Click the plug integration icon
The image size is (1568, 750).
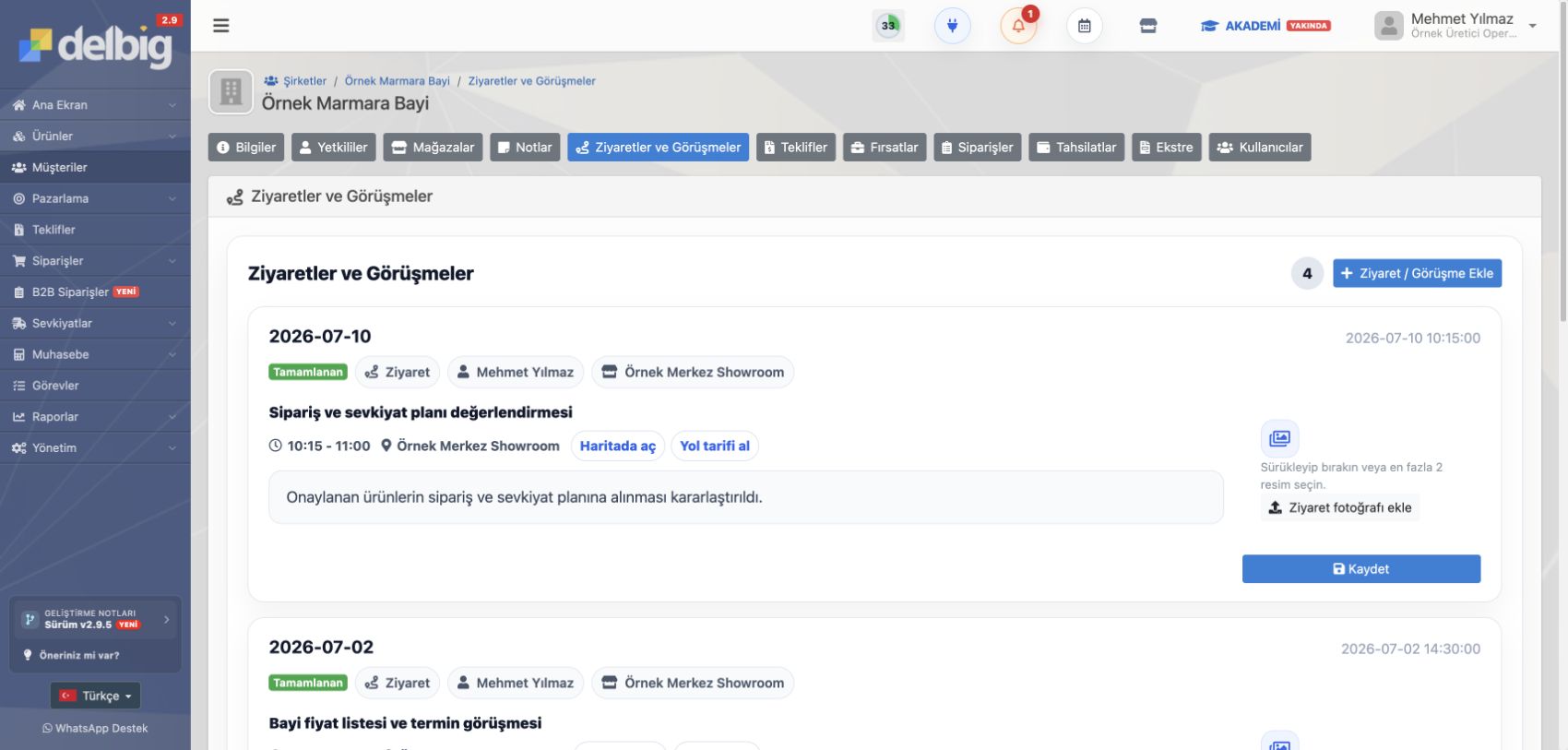tap(952, 26)
